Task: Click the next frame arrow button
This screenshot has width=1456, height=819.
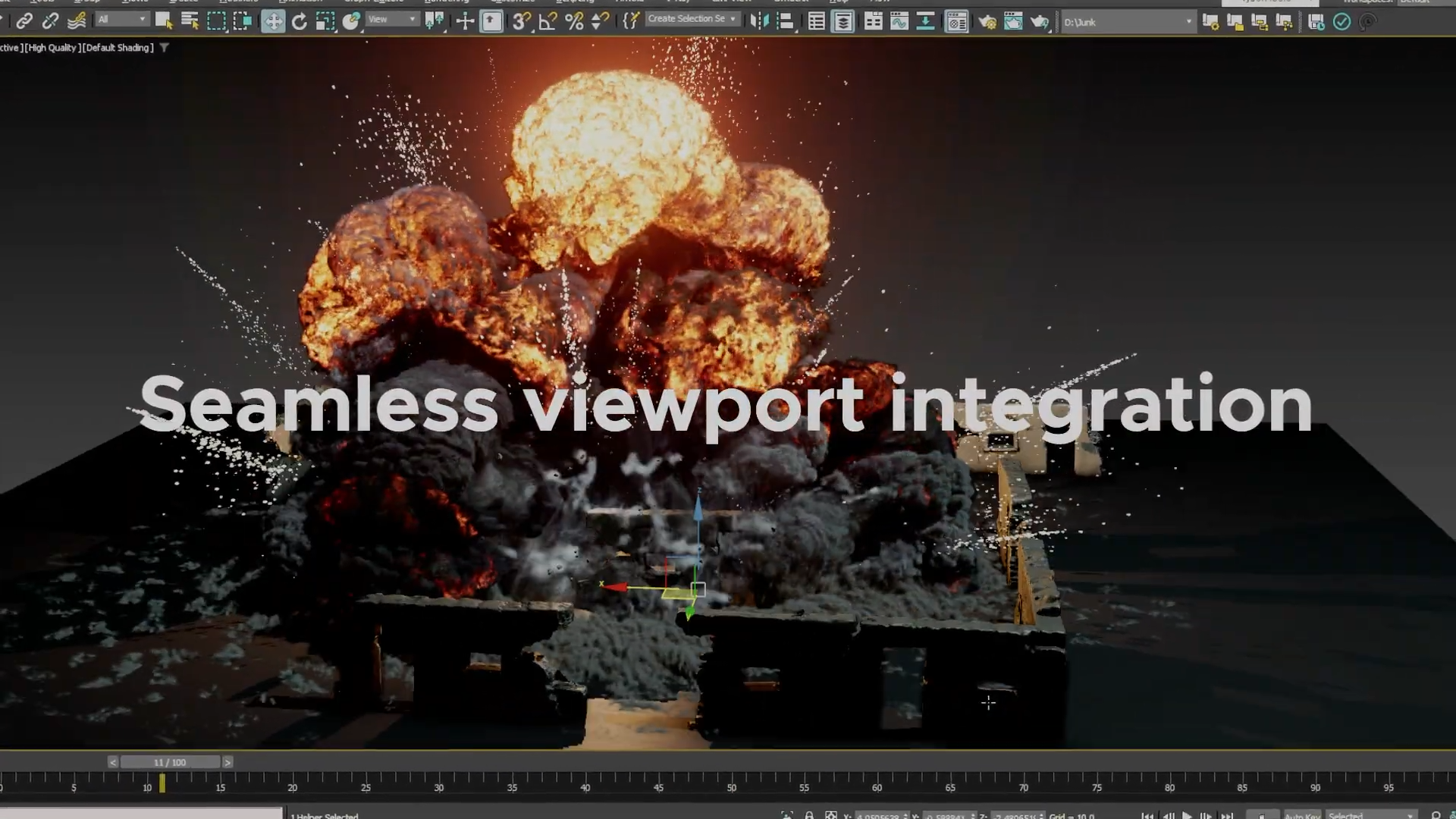Action: 227,762
